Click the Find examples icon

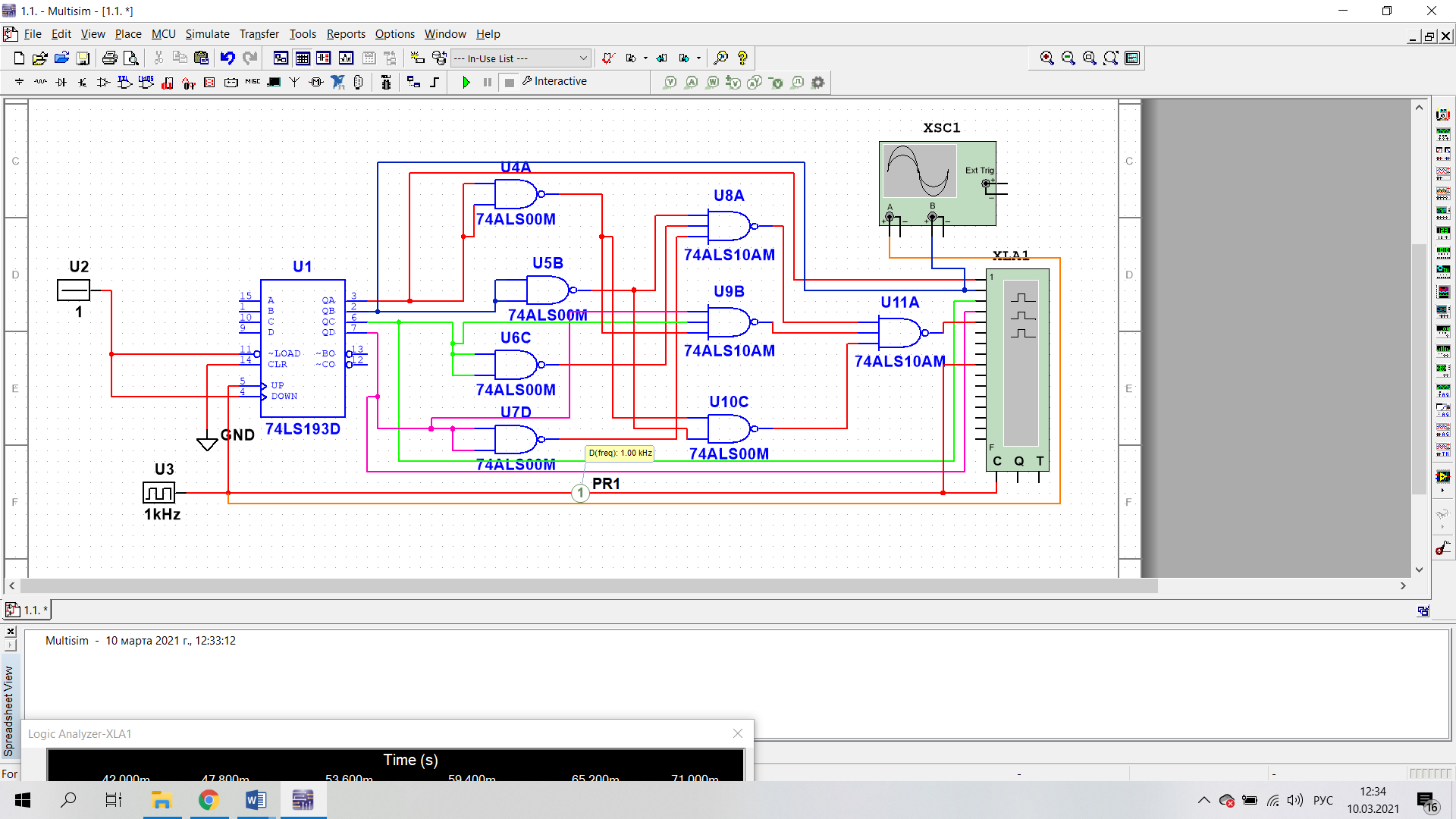click(x=721, y=58)
